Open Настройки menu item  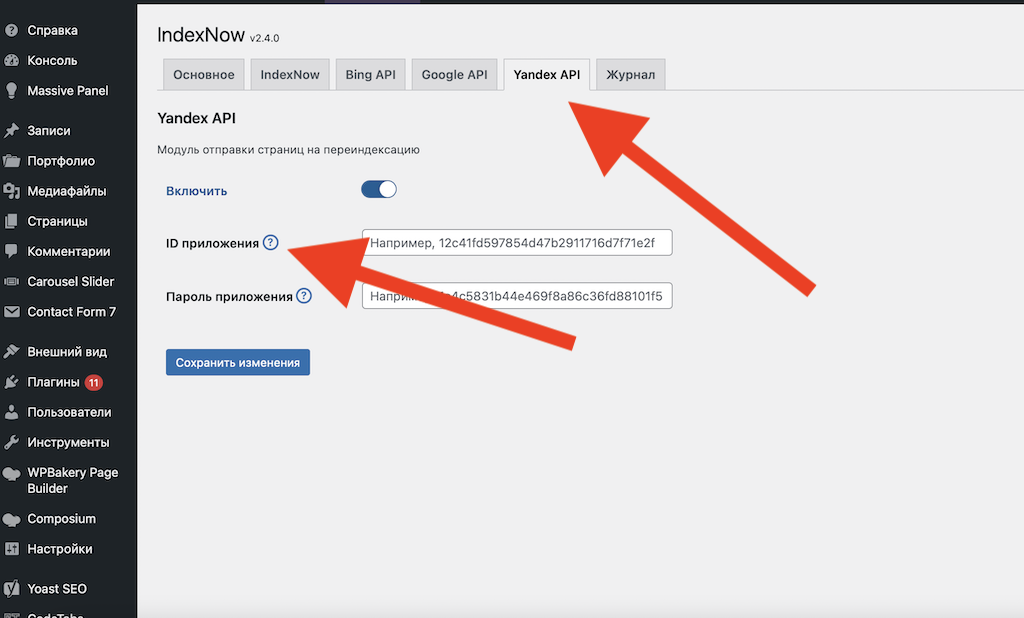pos(59,549)
